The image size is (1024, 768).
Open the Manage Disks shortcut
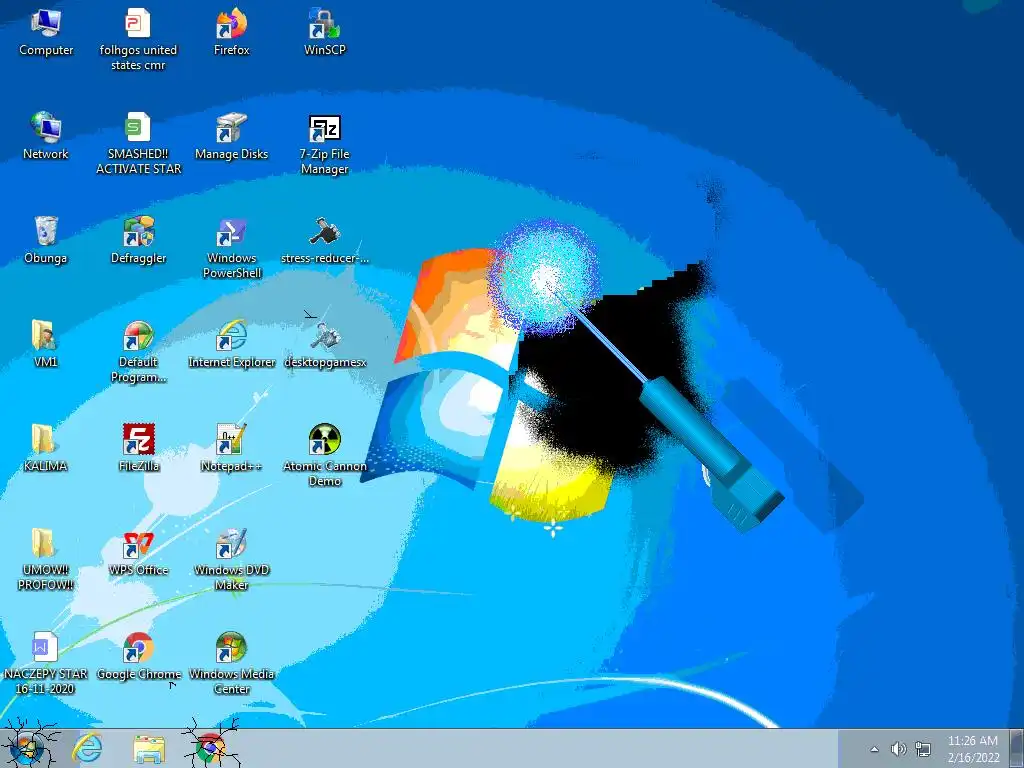(x=231, y=136)
